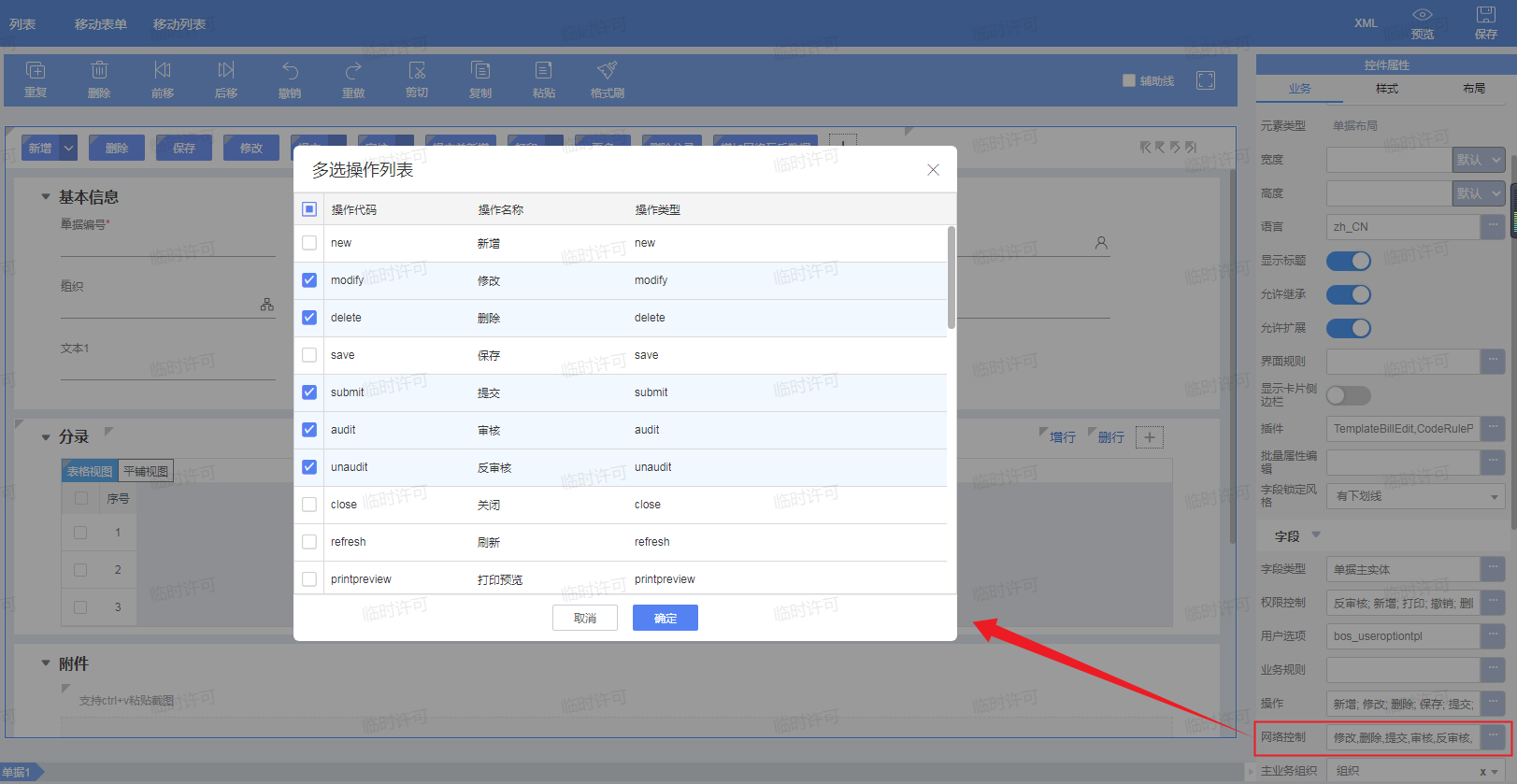Check the 'new' operation row checkbox
The width and height of the screenshot is (1517, 784).
[x=309, y=243]
